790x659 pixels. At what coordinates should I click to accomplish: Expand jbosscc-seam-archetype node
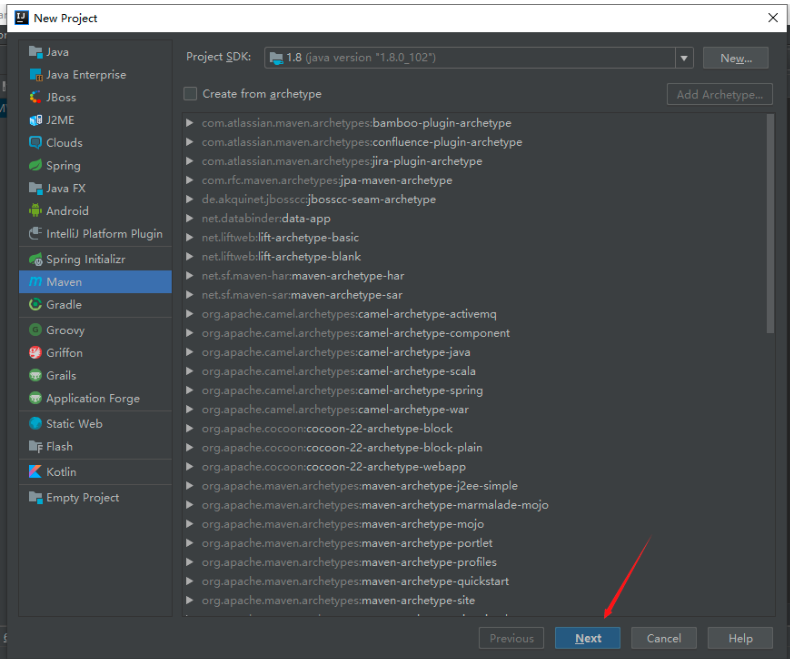click(x=189, y=200)
